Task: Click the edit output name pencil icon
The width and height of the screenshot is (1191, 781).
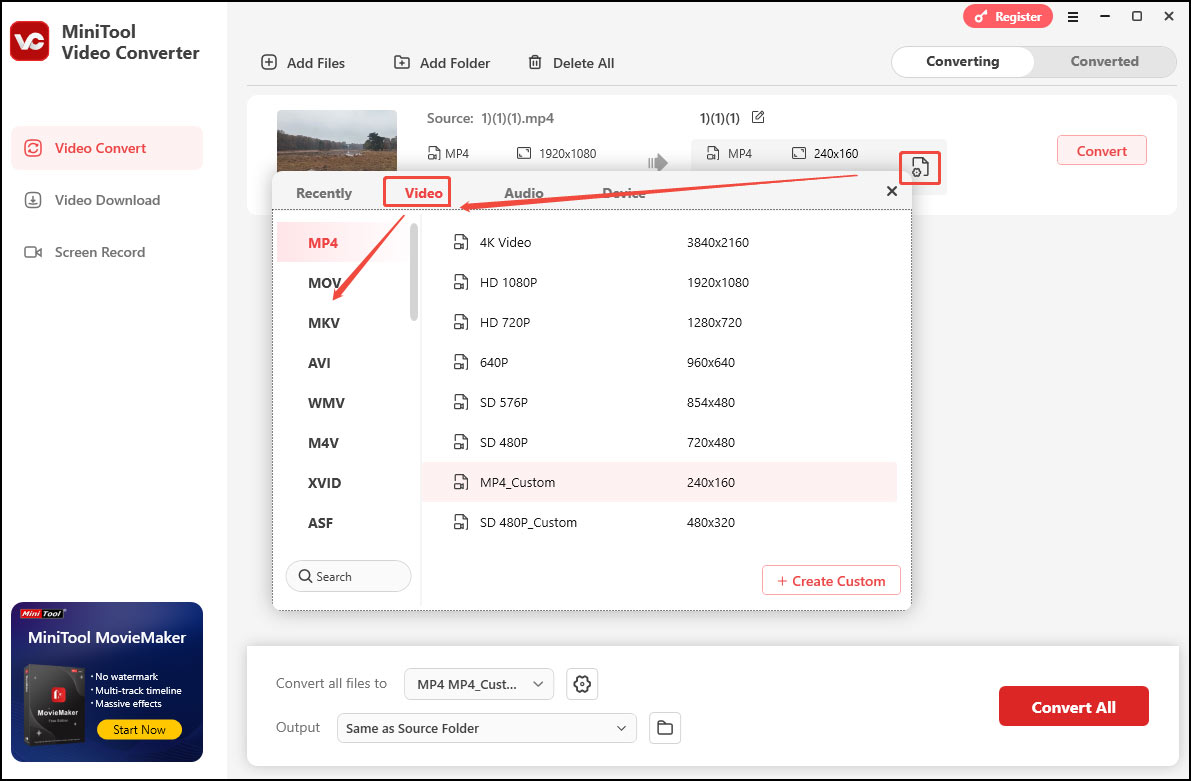Action: pos(757,117)
